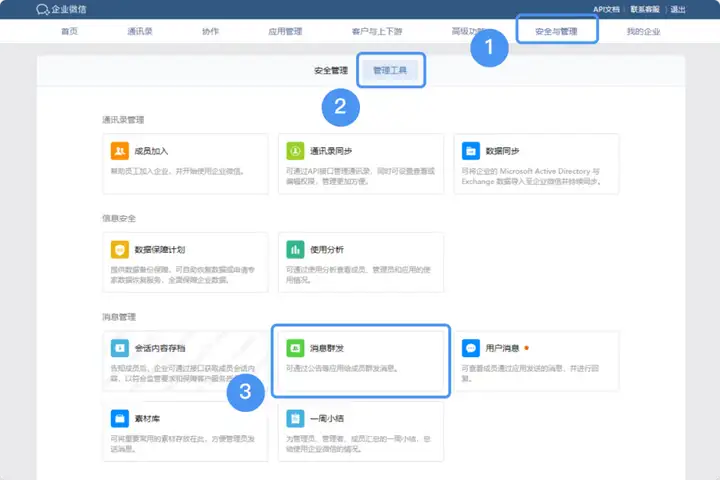720x480 pixels.
Task: Select the 管理工具 sub-tab
Action: [x=390, y=71]
